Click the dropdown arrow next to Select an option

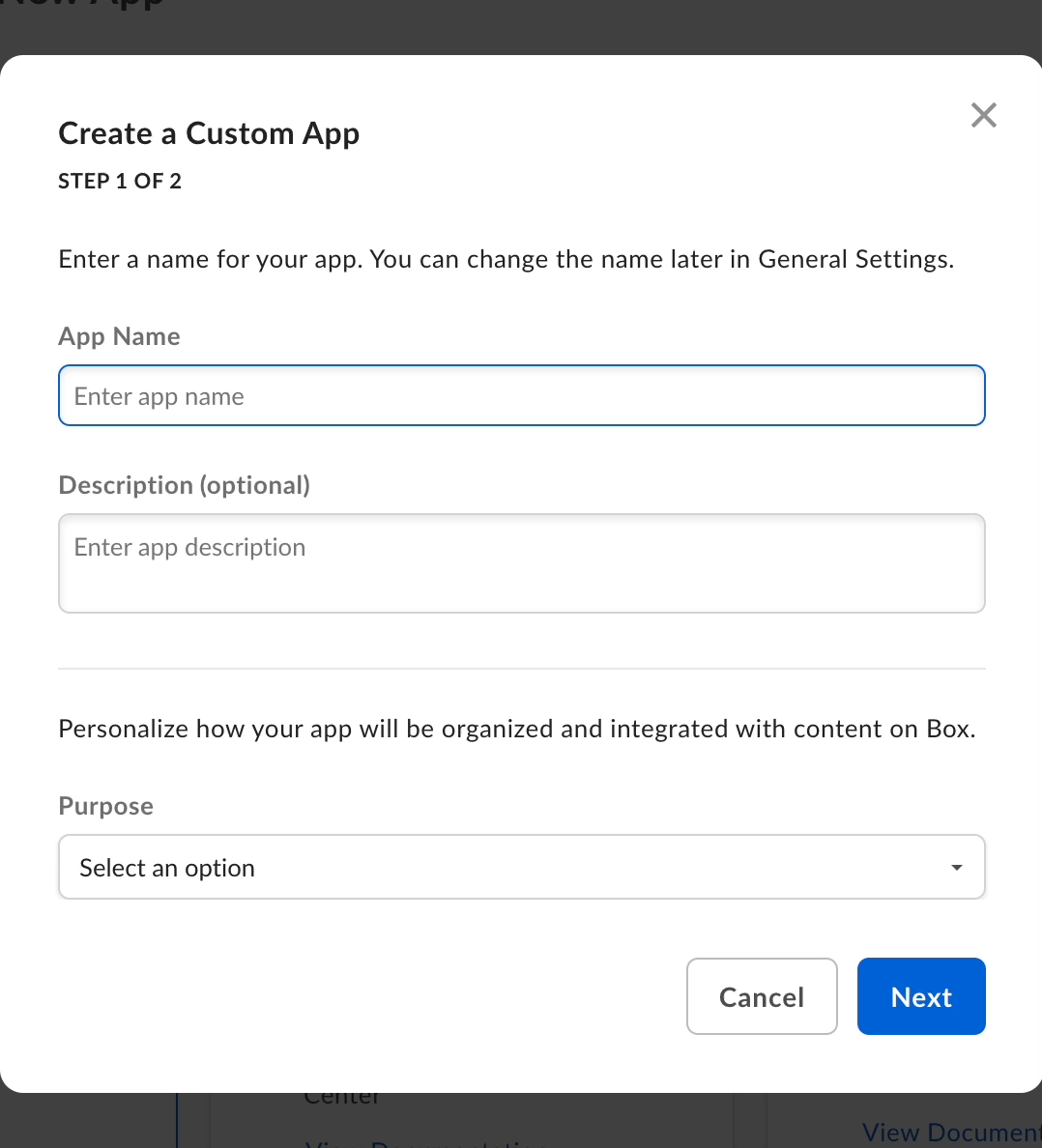[x=956, y=867]
